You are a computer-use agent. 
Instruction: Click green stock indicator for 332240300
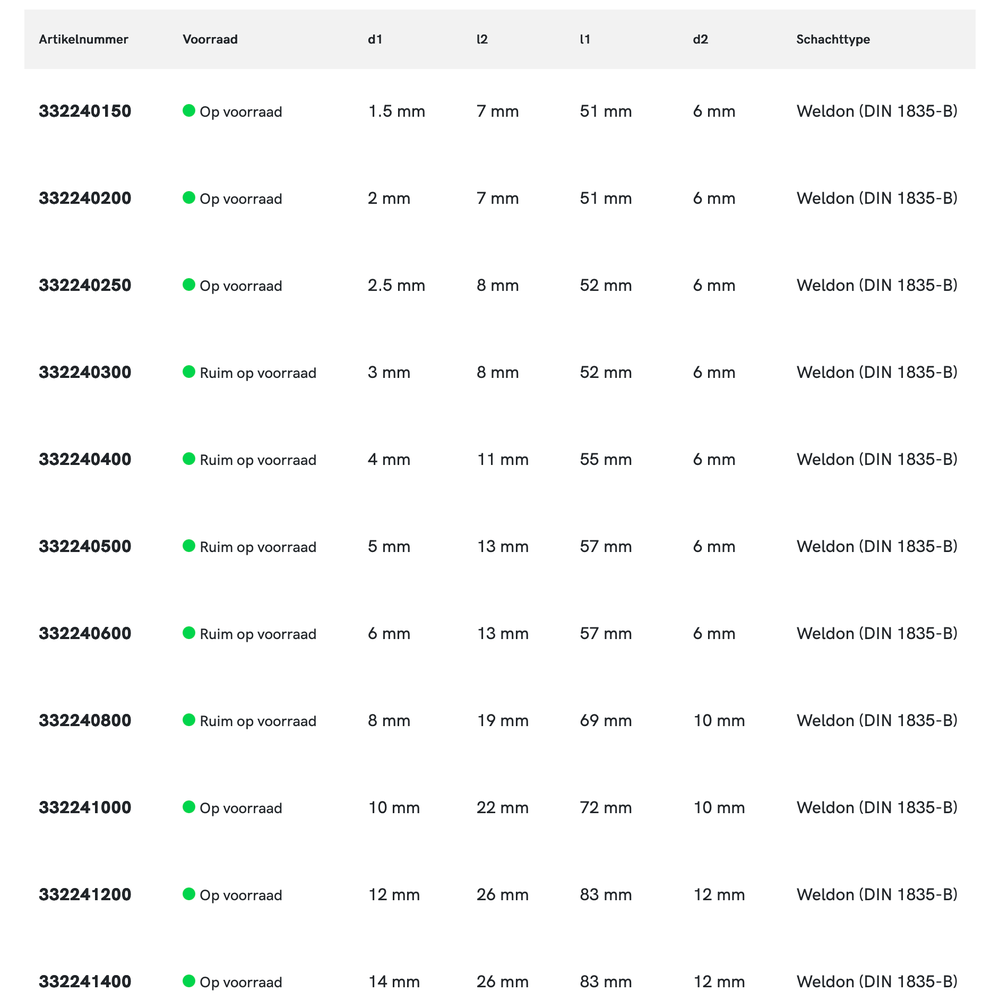(189, 372)
